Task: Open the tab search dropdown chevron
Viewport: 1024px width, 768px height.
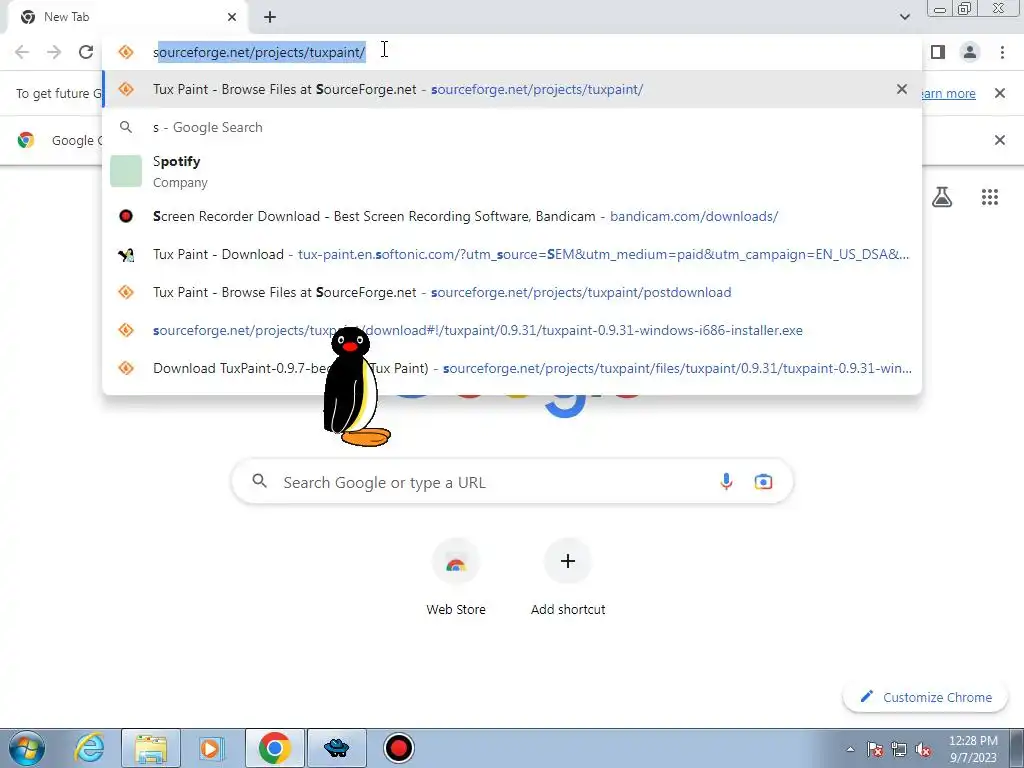Action: click(904, 17)
